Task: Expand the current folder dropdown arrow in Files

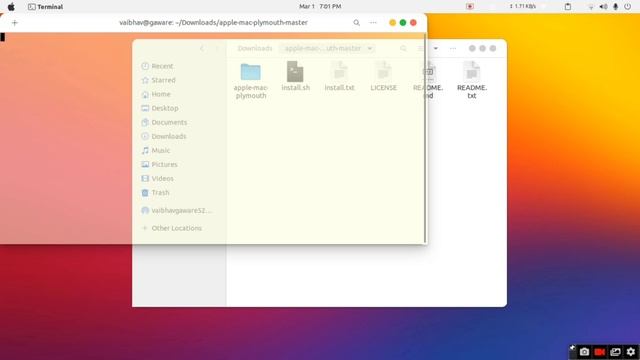Action: tap(370, 49)
